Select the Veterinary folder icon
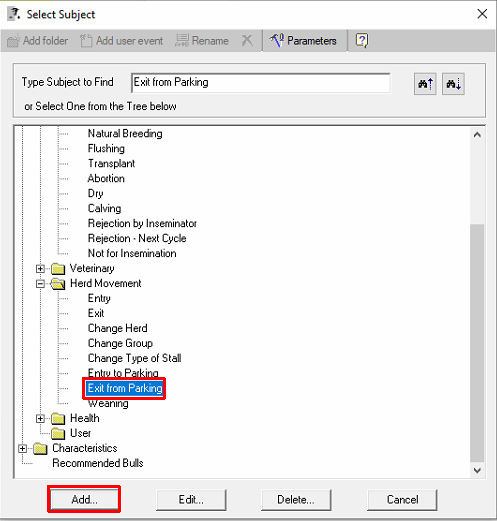 tap(58, 268)
